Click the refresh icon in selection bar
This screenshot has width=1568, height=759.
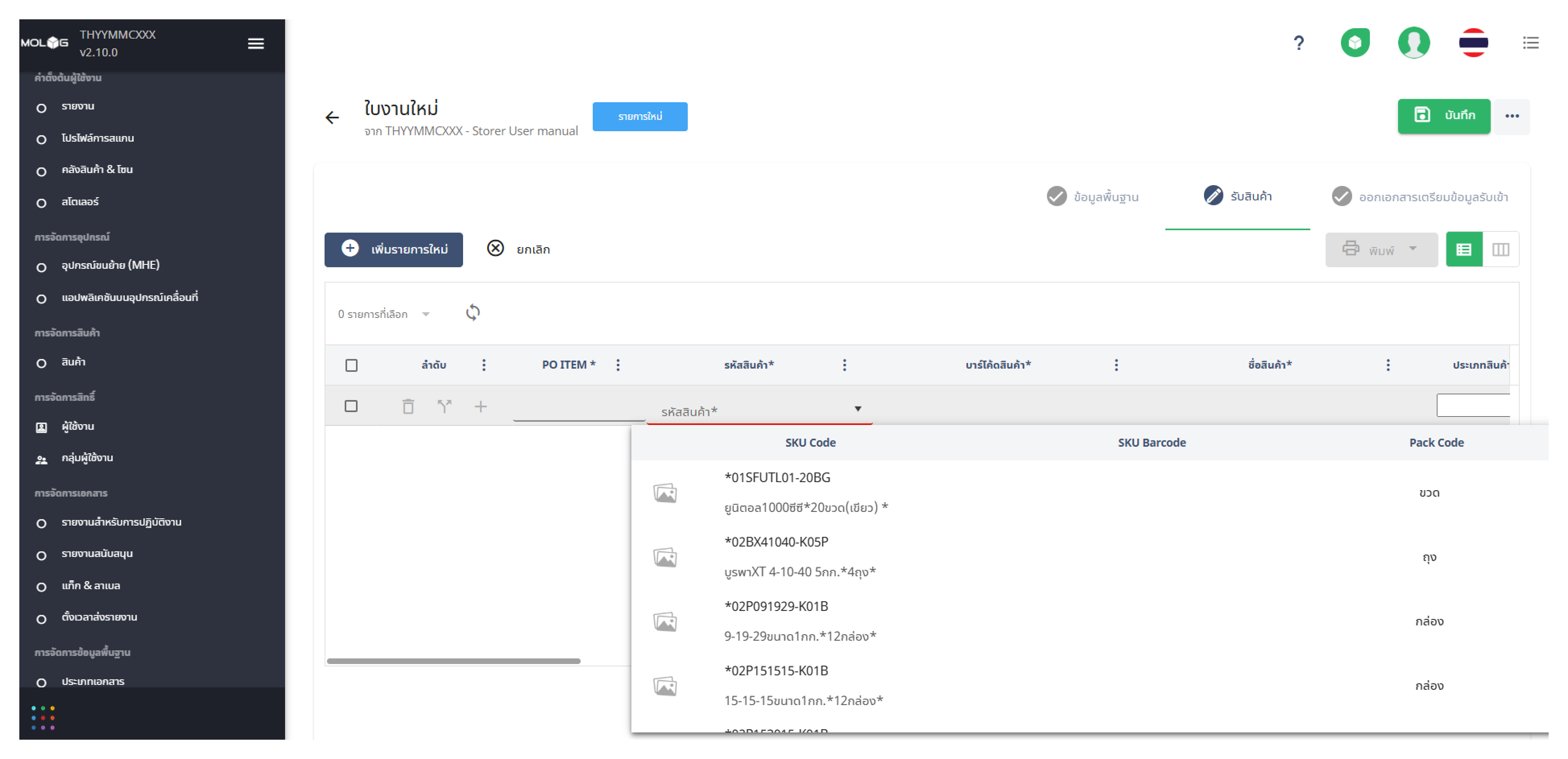tap(472, 313)
